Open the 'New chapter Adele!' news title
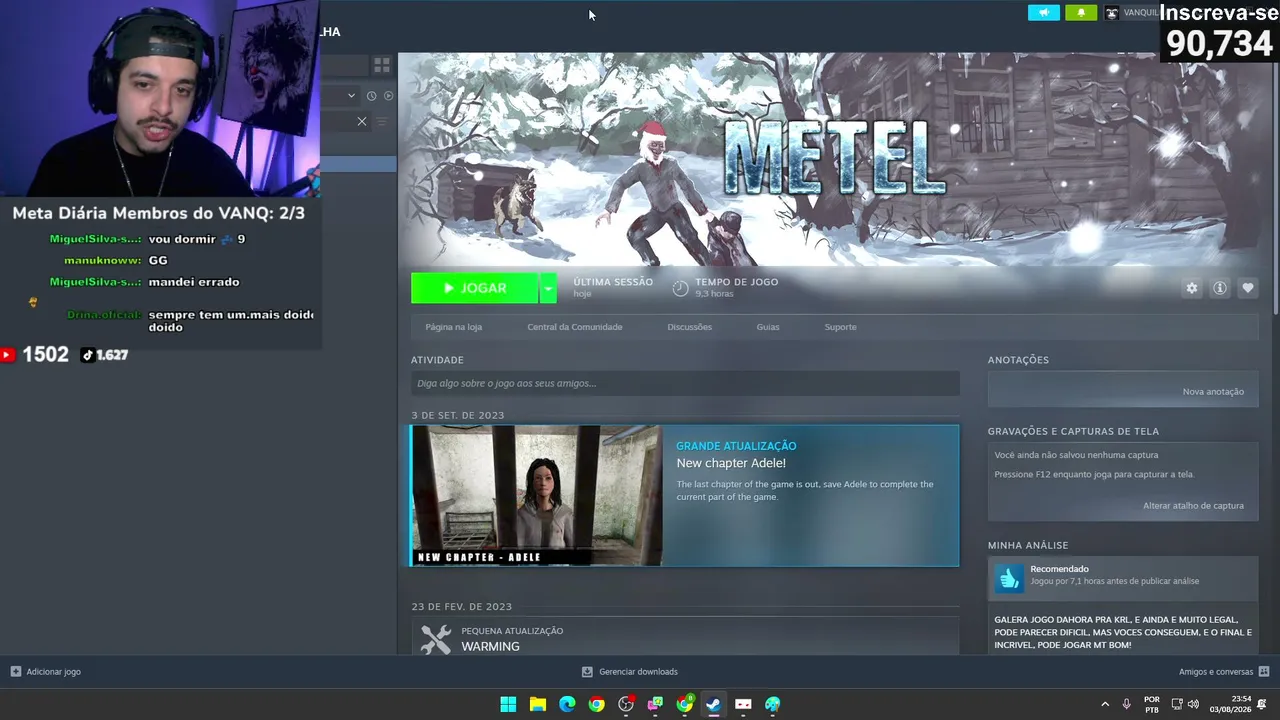Screen dimensions: 1280x720 [731, 463]
